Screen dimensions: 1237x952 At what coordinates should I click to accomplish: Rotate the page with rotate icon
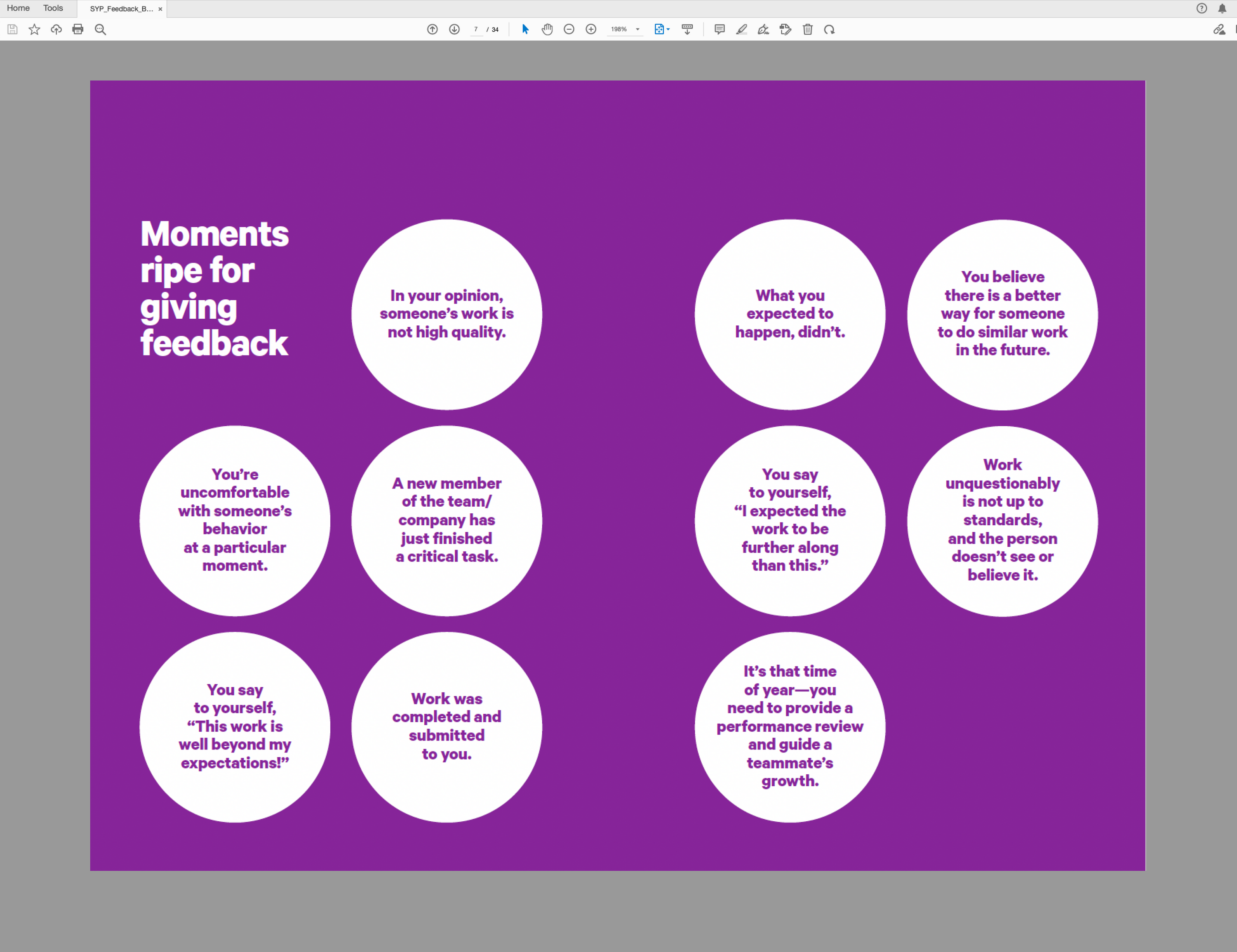(829, 29)
